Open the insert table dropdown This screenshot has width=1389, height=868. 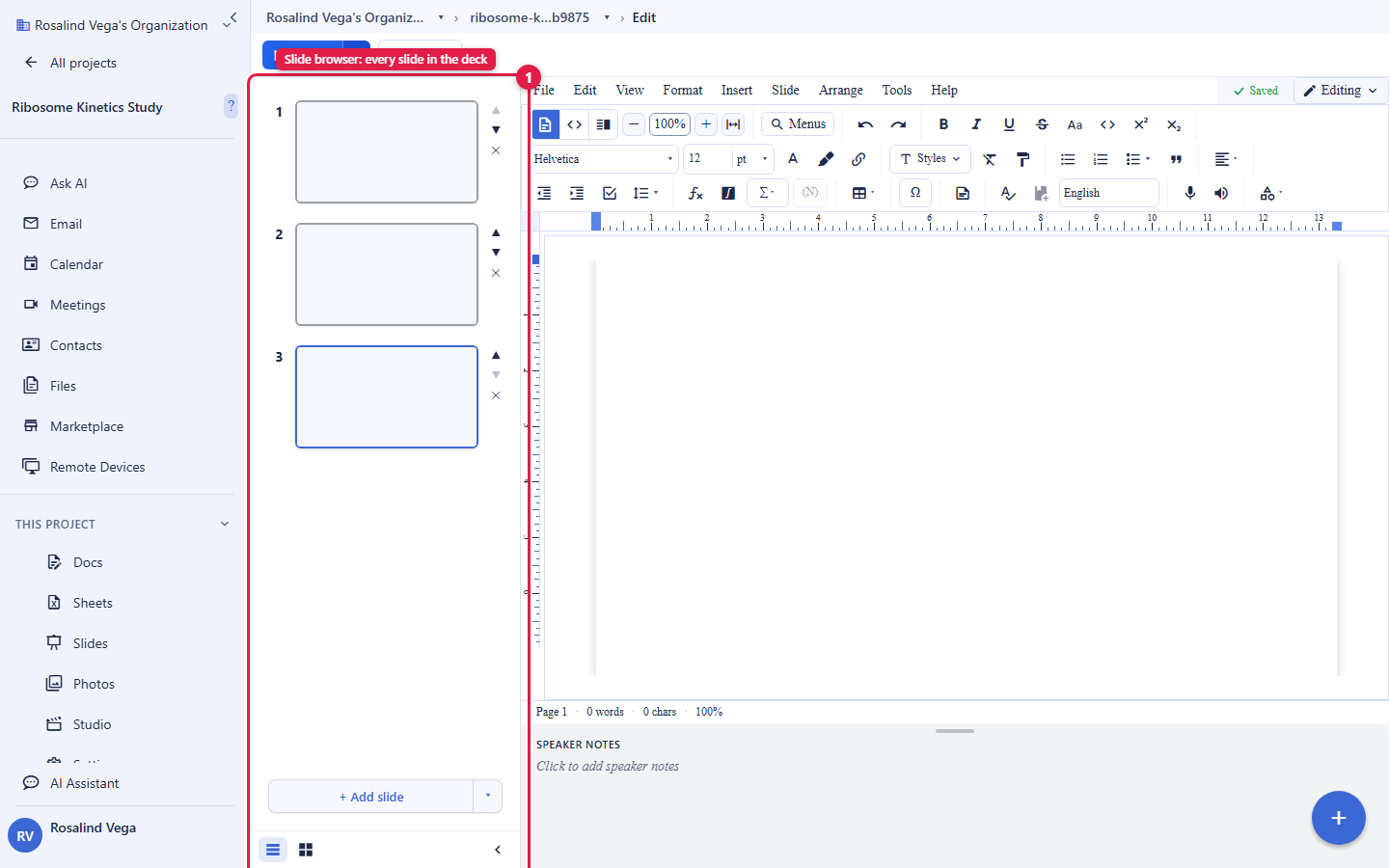tap(863, 193)
